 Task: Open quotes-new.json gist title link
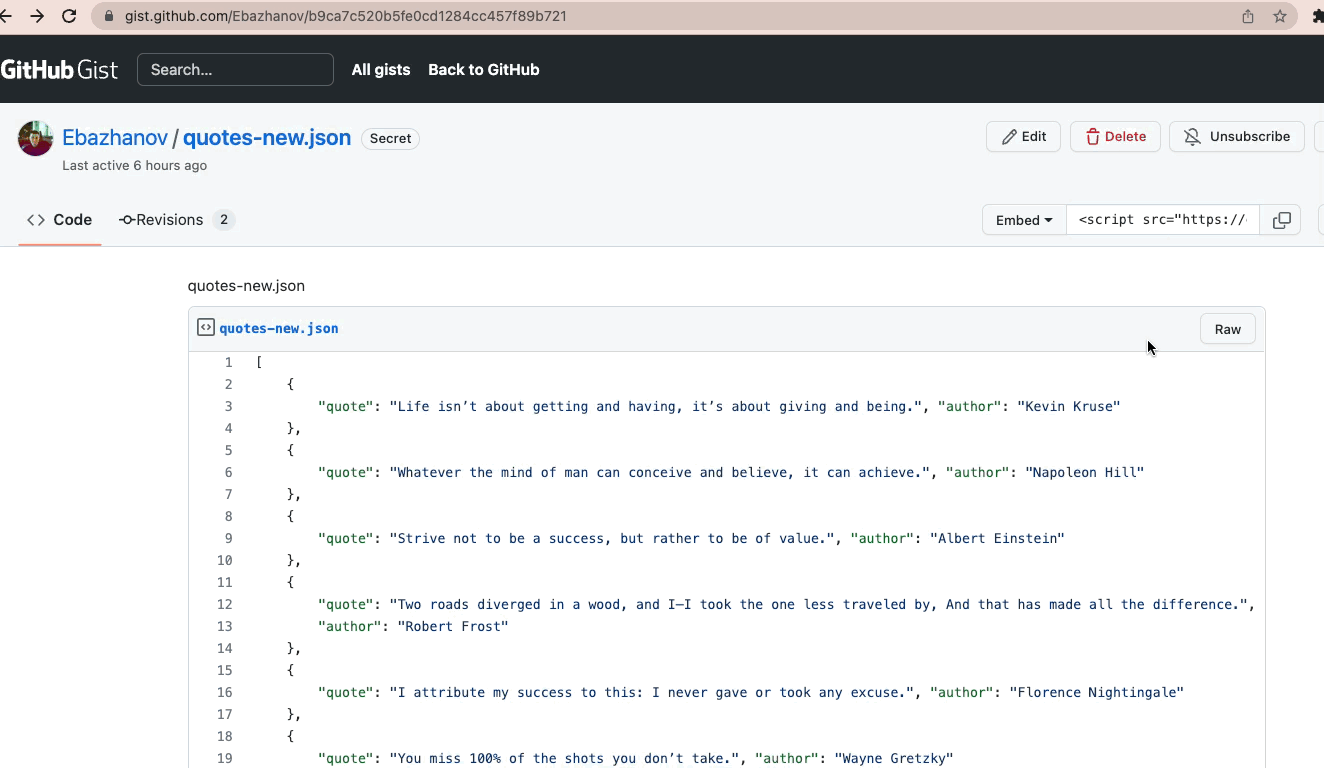click(x=267, y=138)
